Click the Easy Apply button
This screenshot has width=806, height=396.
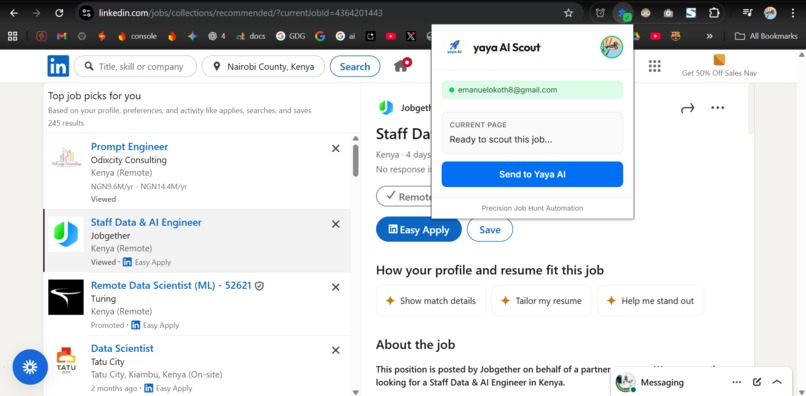coord(418,230)
